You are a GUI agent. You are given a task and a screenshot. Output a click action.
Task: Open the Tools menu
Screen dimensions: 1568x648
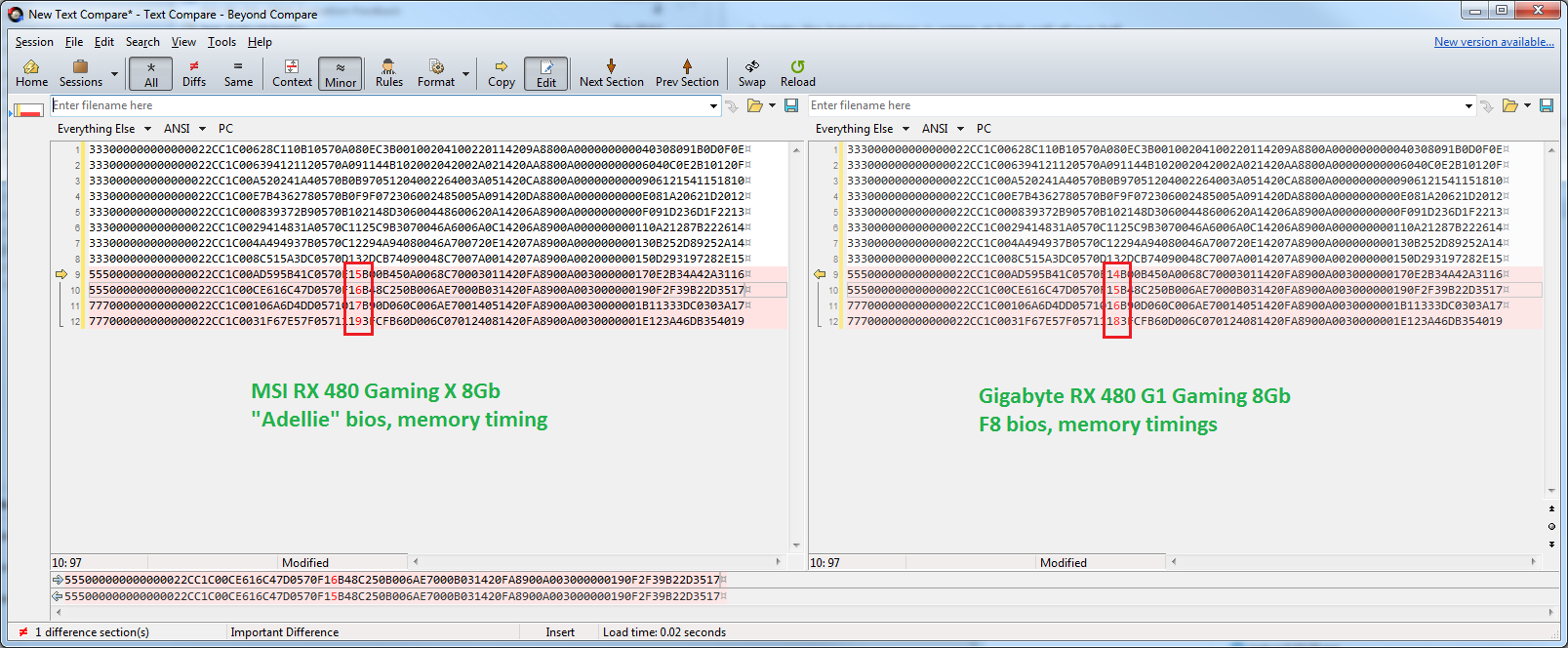221,42
